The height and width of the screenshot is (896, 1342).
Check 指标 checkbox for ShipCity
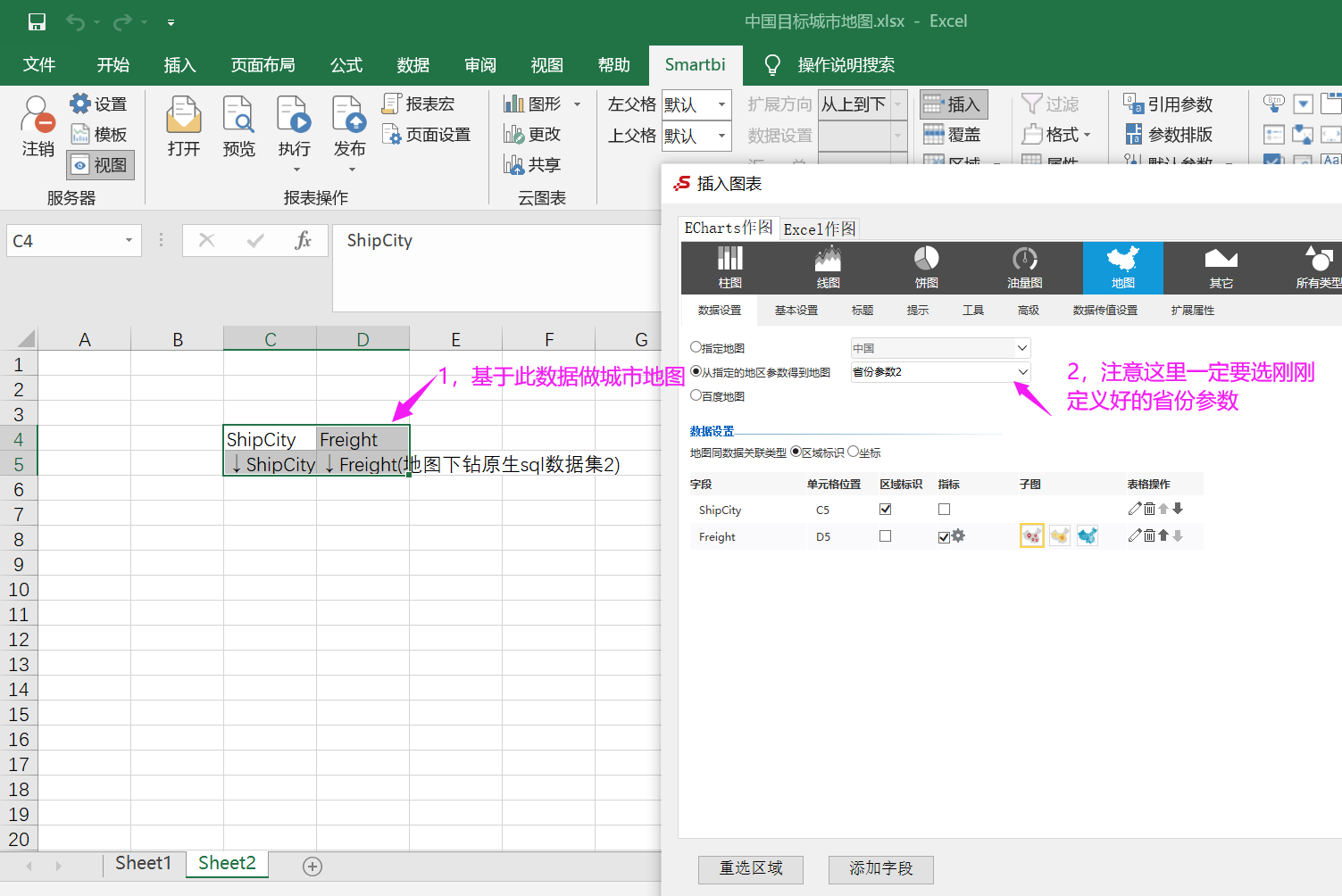(x=944, y=509)
